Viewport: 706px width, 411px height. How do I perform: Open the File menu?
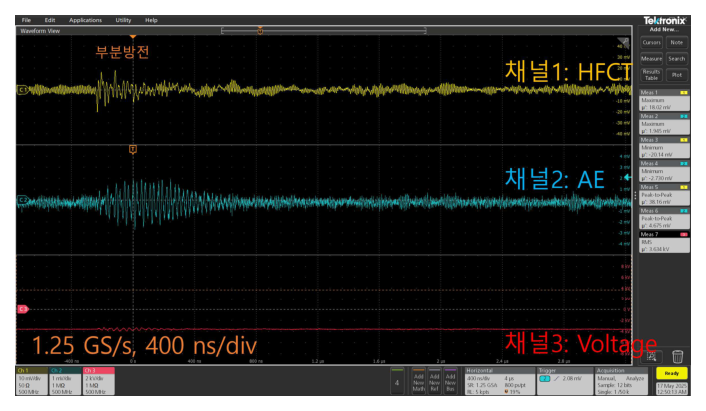(26, 20)
